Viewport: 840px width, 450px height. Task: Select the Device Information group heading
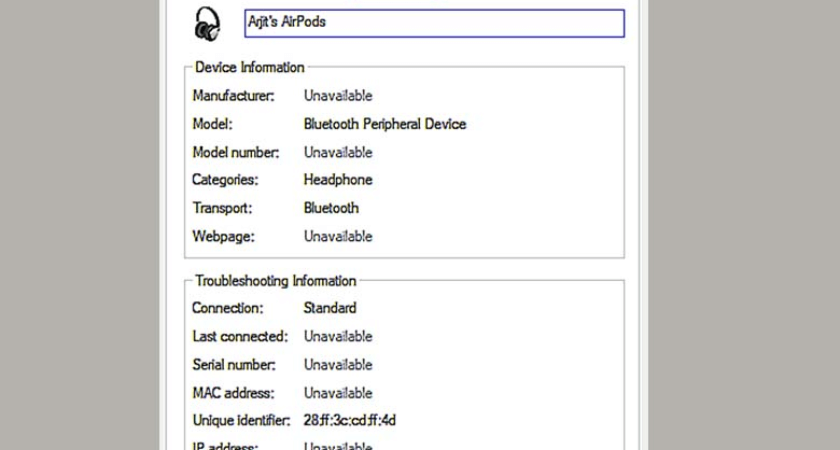pyautogui.click(x=249, y=68)
